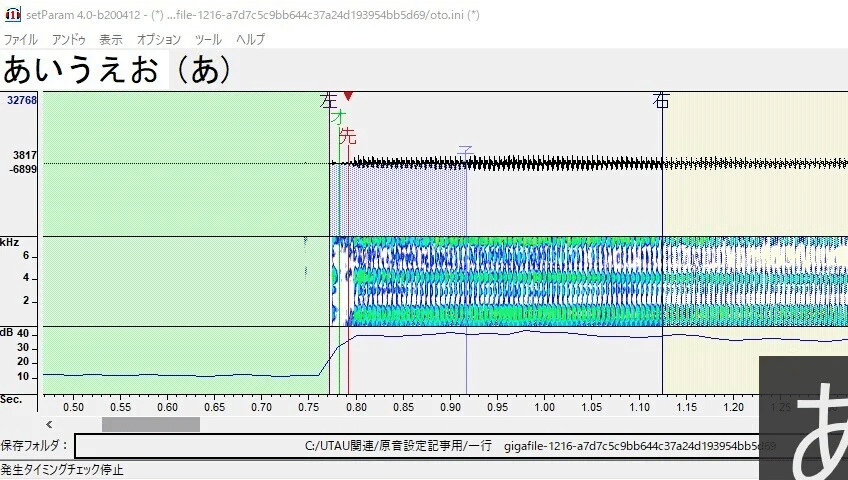The width and height of the screenshot is (848, 480).
Task: Click the Sec. time axis label
Action: coord(11,400)
